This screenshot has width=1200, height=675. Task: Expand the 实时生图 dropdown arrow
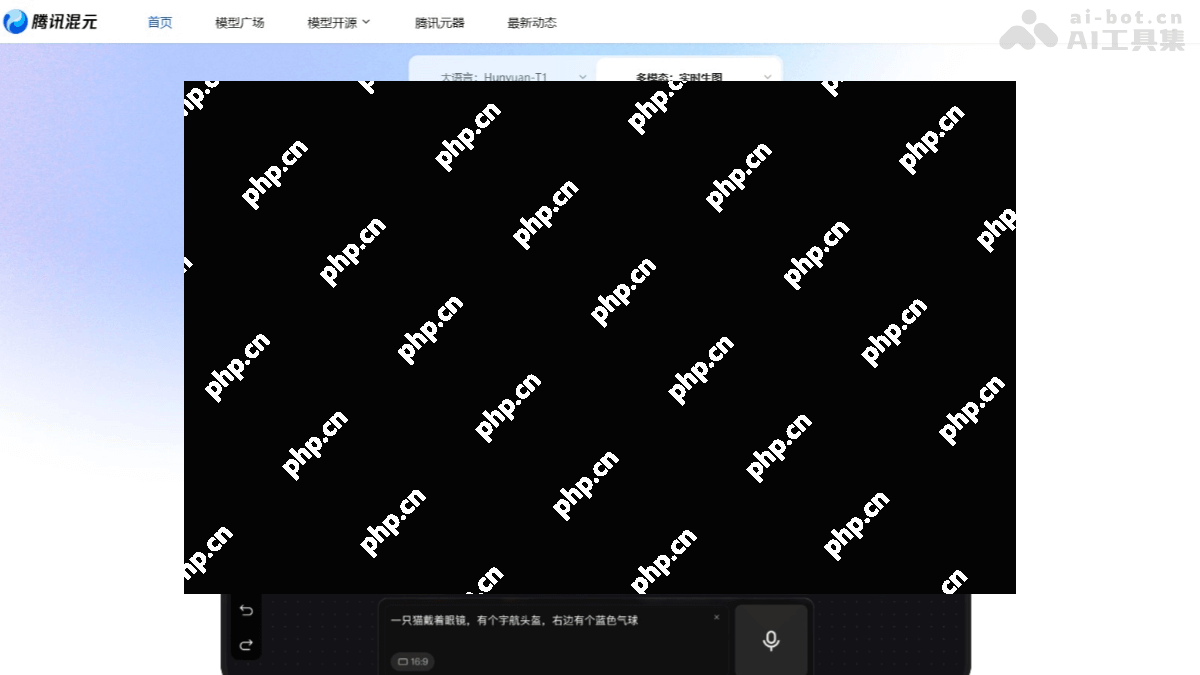(768, 76)
